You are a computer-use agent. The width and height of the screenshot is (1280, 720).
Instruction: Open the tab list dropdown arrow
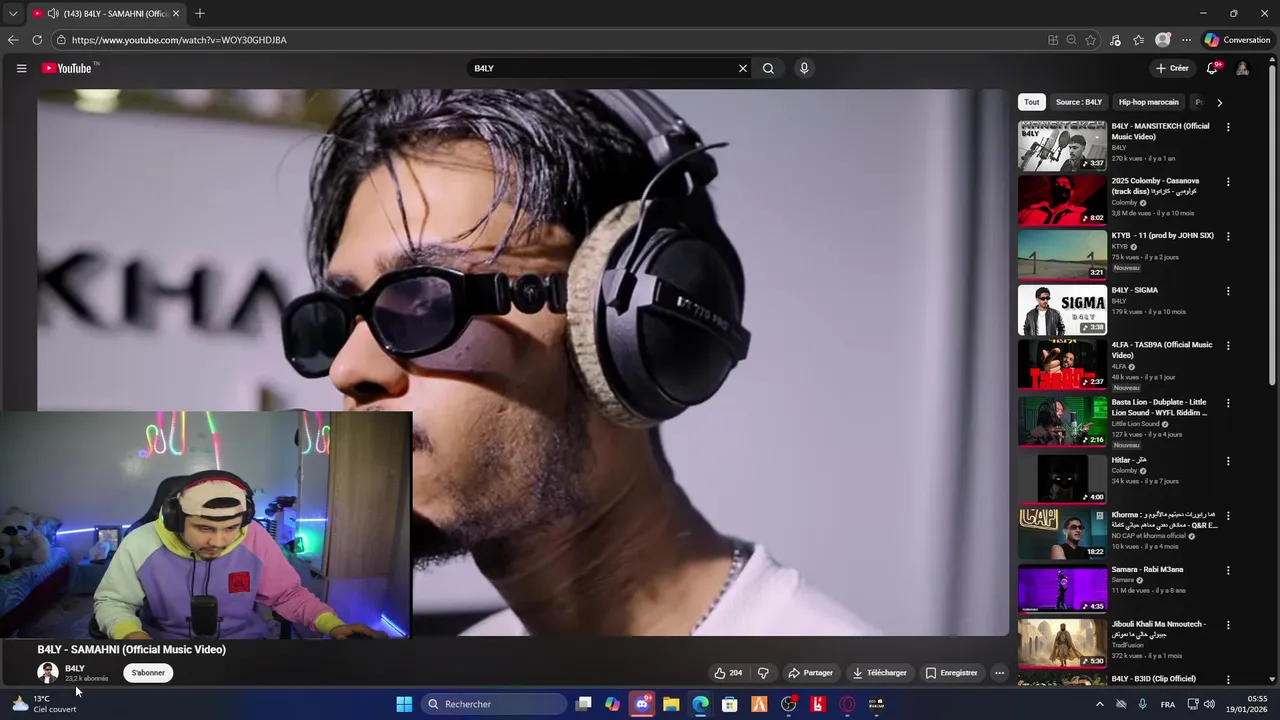coord(13,13)
